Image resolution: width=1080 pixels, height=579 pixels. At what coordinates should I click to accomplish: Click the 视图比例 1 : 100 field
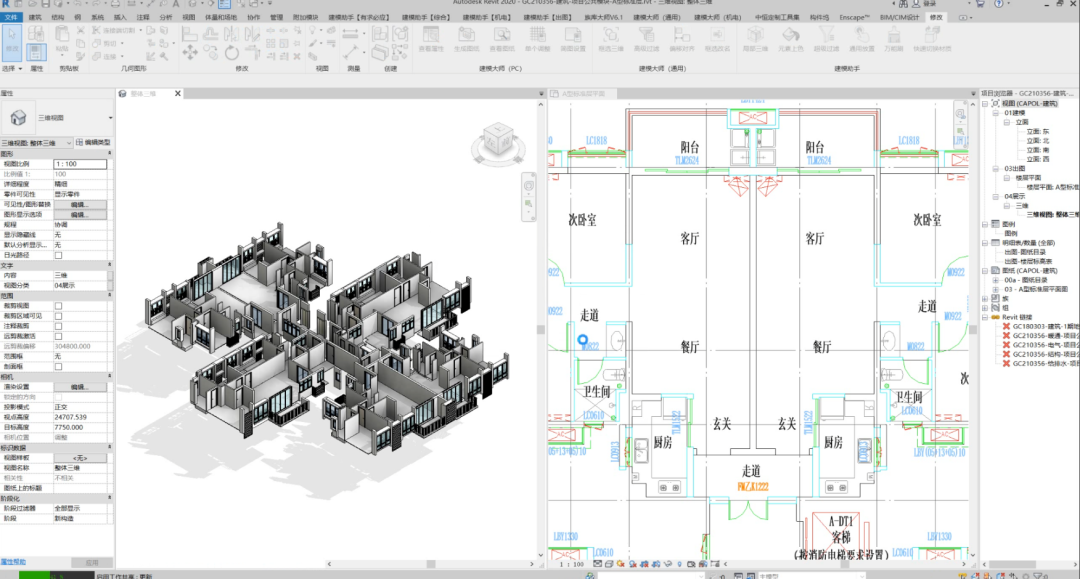tap(80, 164)
